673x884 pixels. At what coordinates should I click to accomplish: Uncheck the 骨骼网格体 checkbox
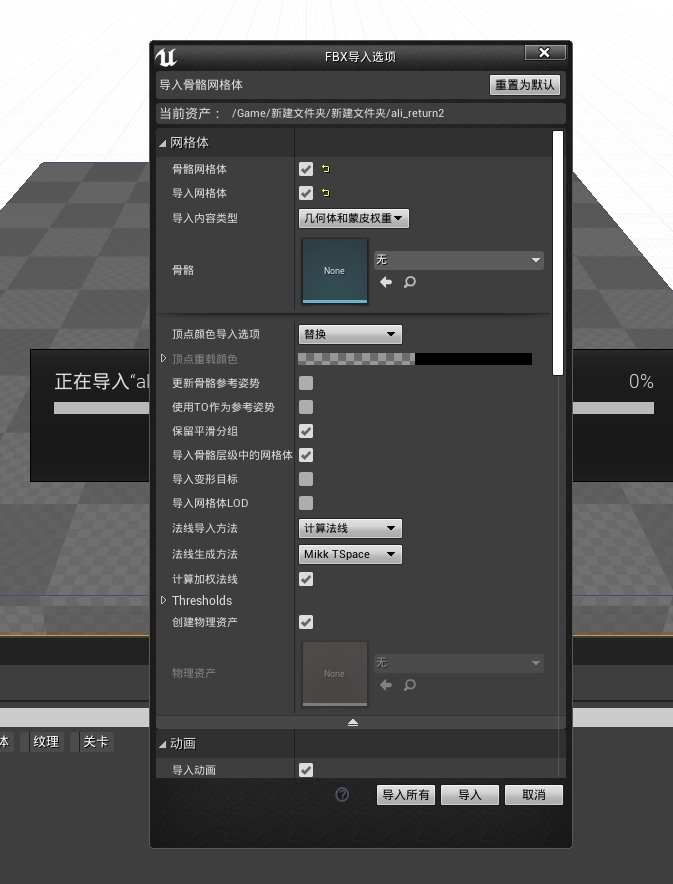point(306,169)
